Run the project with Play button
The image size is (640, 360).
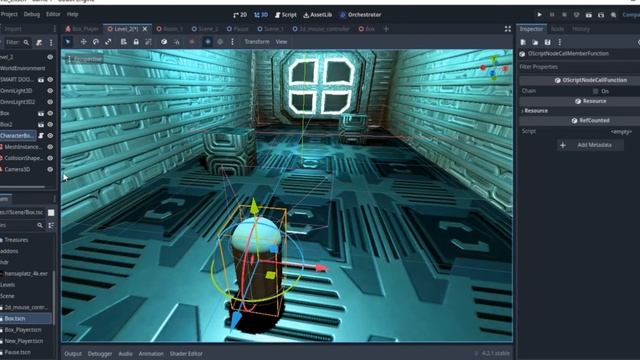pyautogui.click(x=539, y=15)
